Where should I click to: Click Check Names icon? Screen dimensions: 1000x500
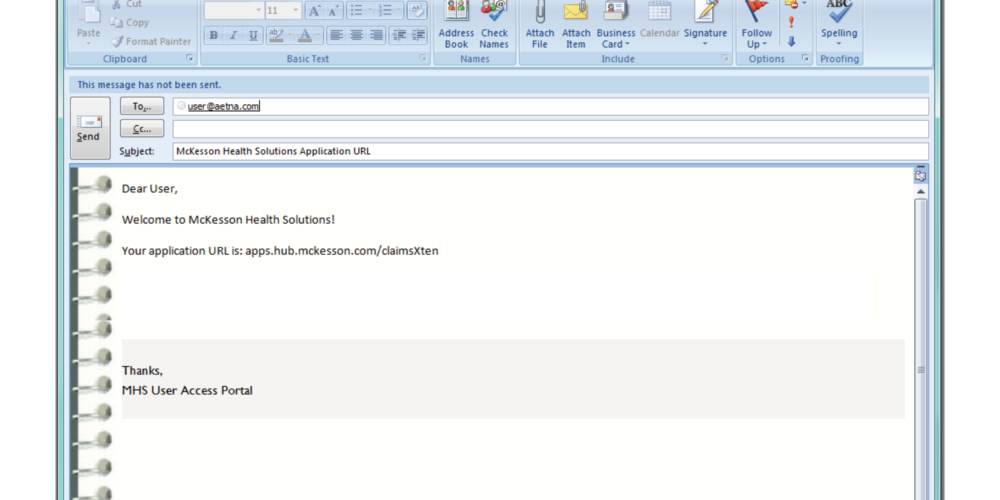point(494,24)
